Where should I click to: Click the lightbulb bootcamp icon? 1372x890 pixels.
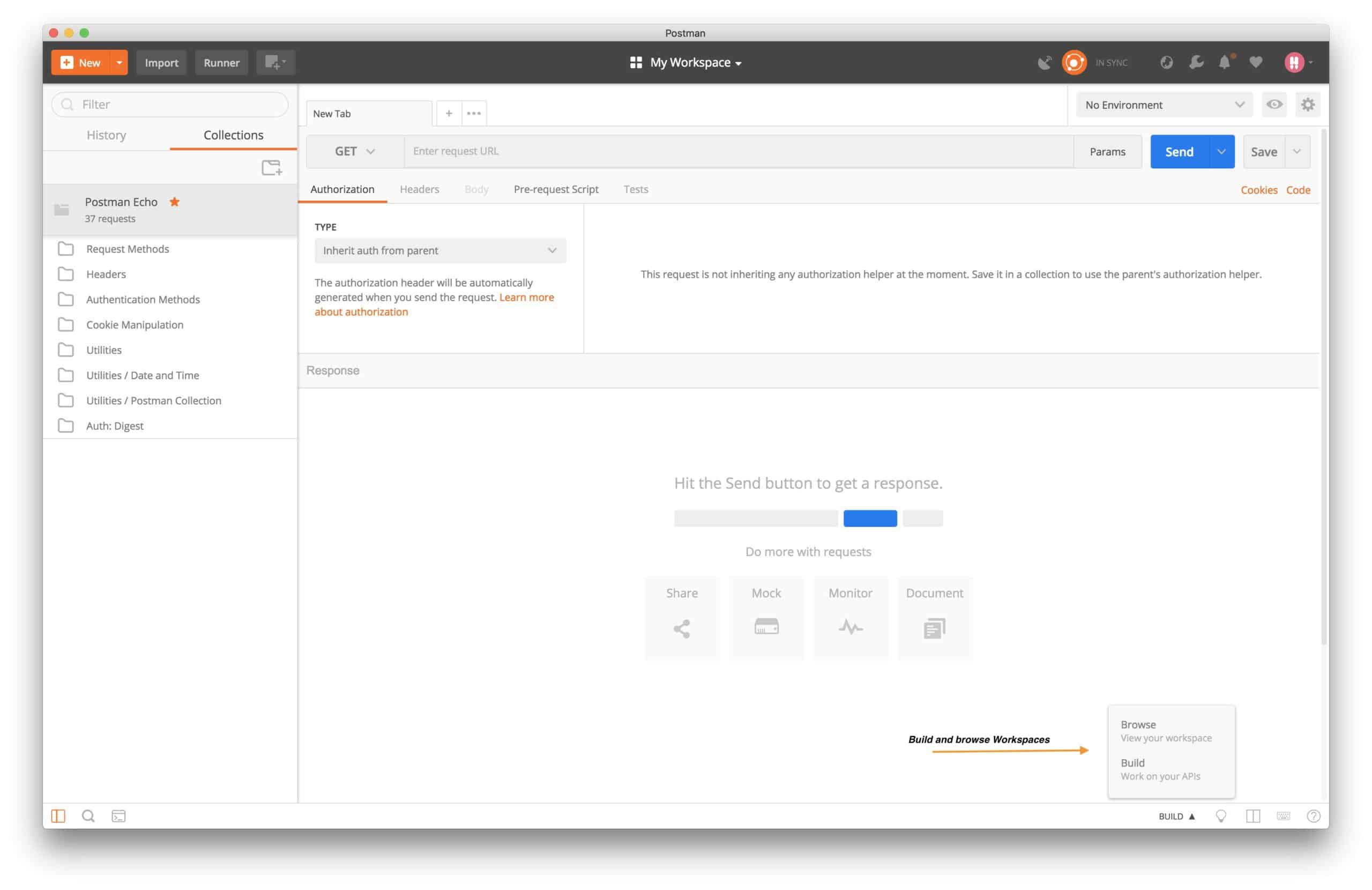[x=1221, y=815]
